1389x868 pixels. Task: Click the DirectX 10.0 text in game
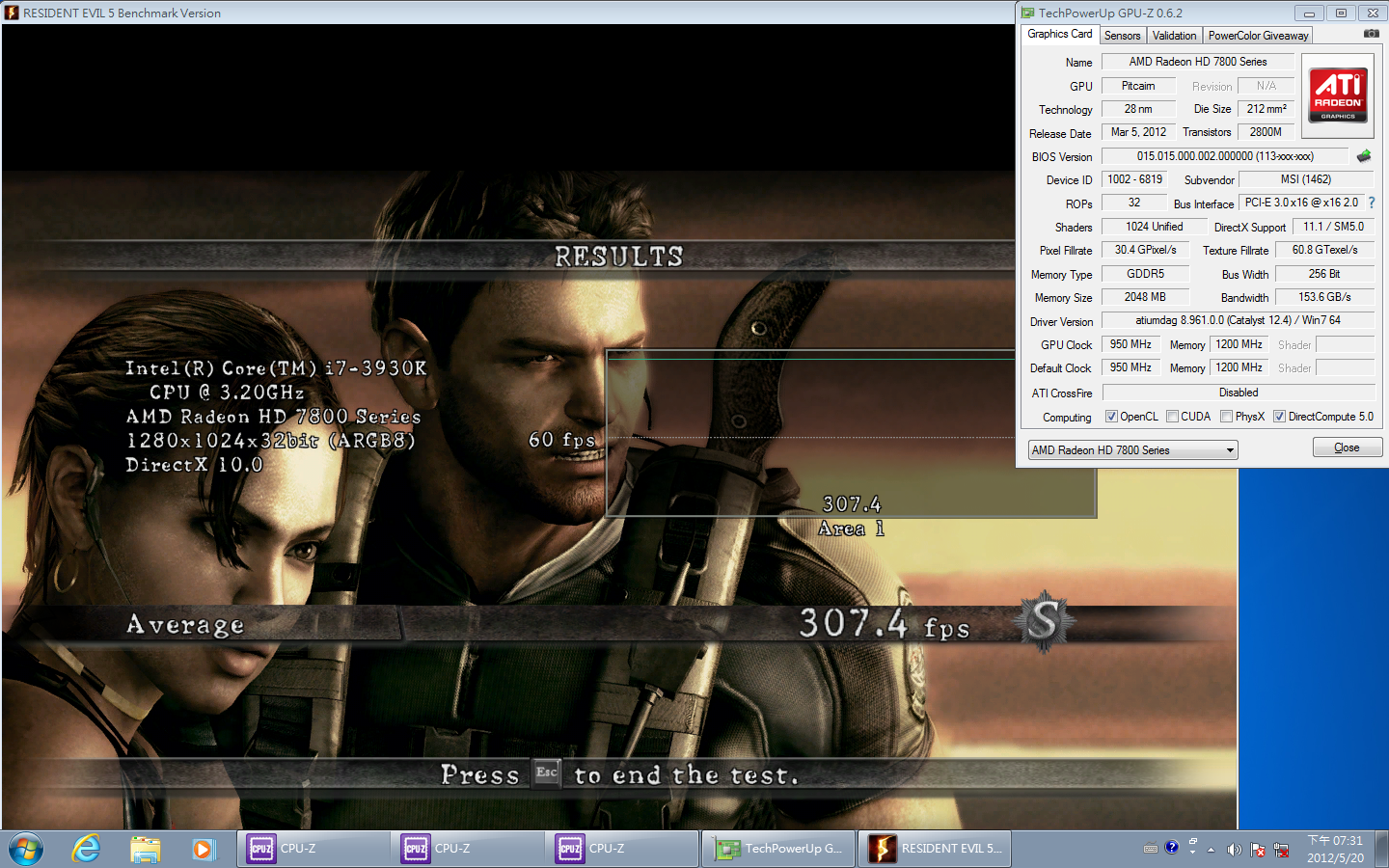pos(194,465)
